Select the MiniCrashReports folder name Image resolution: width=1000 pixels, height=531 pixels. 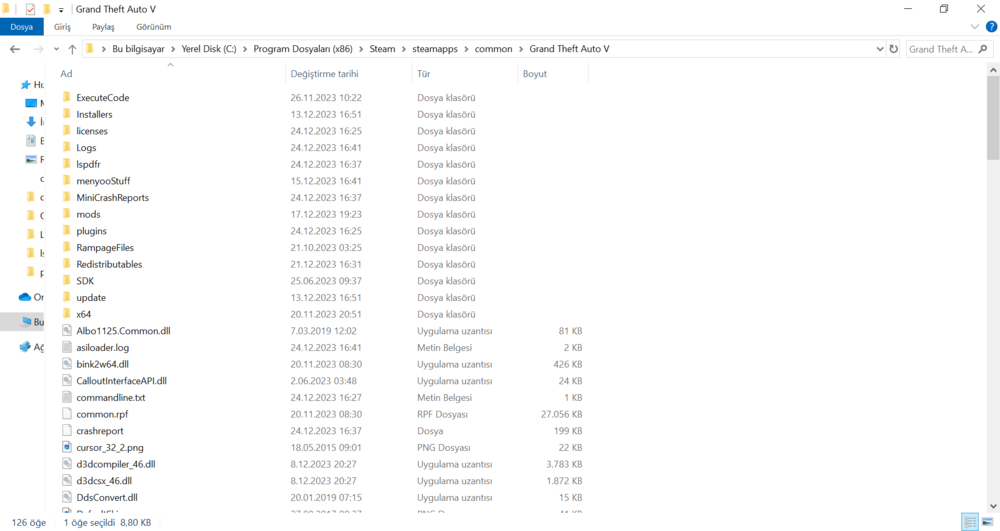112,198
